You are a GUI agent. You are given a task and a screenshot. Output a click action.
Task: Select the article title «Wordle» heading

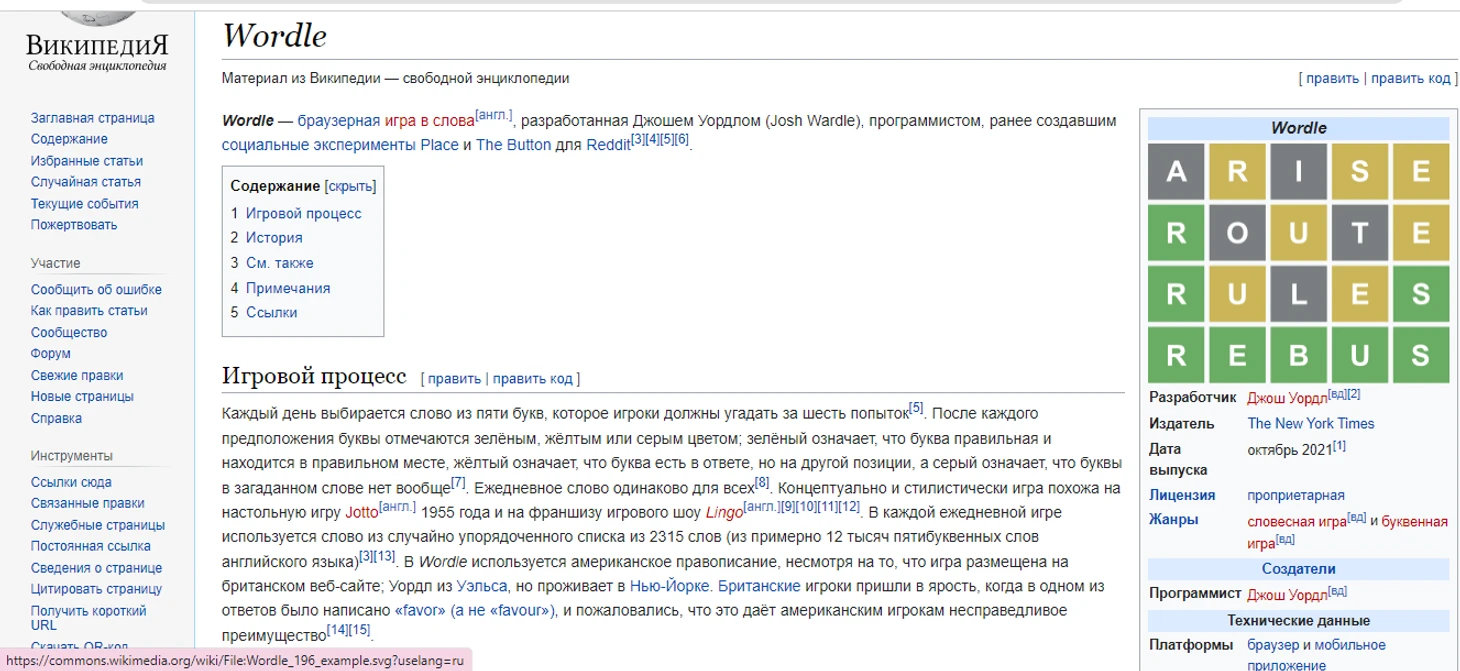274,36
